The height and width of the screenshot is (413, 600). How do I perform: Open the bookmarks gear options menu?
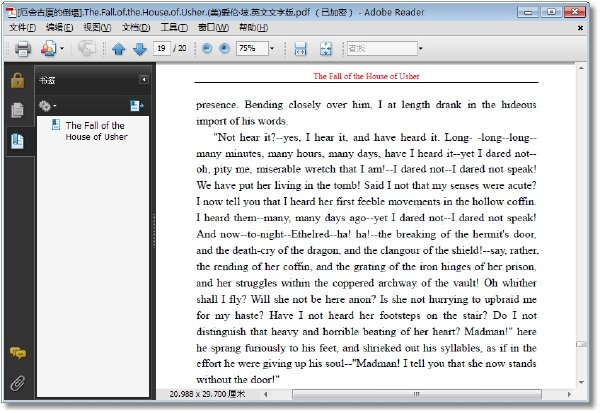tap(47, 106)
